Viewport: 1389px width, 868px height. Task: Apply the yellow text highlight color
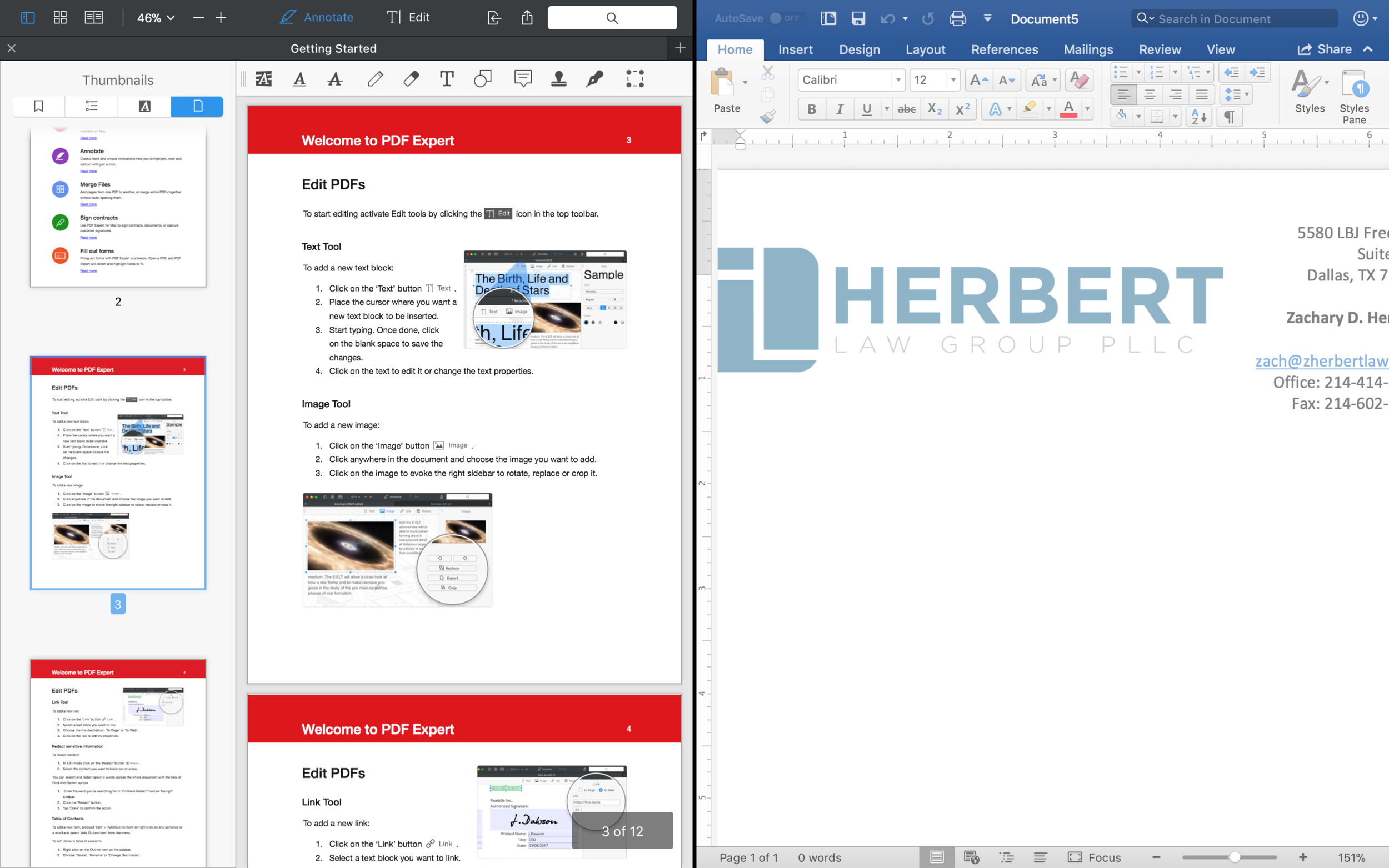tap(1030, 109)
